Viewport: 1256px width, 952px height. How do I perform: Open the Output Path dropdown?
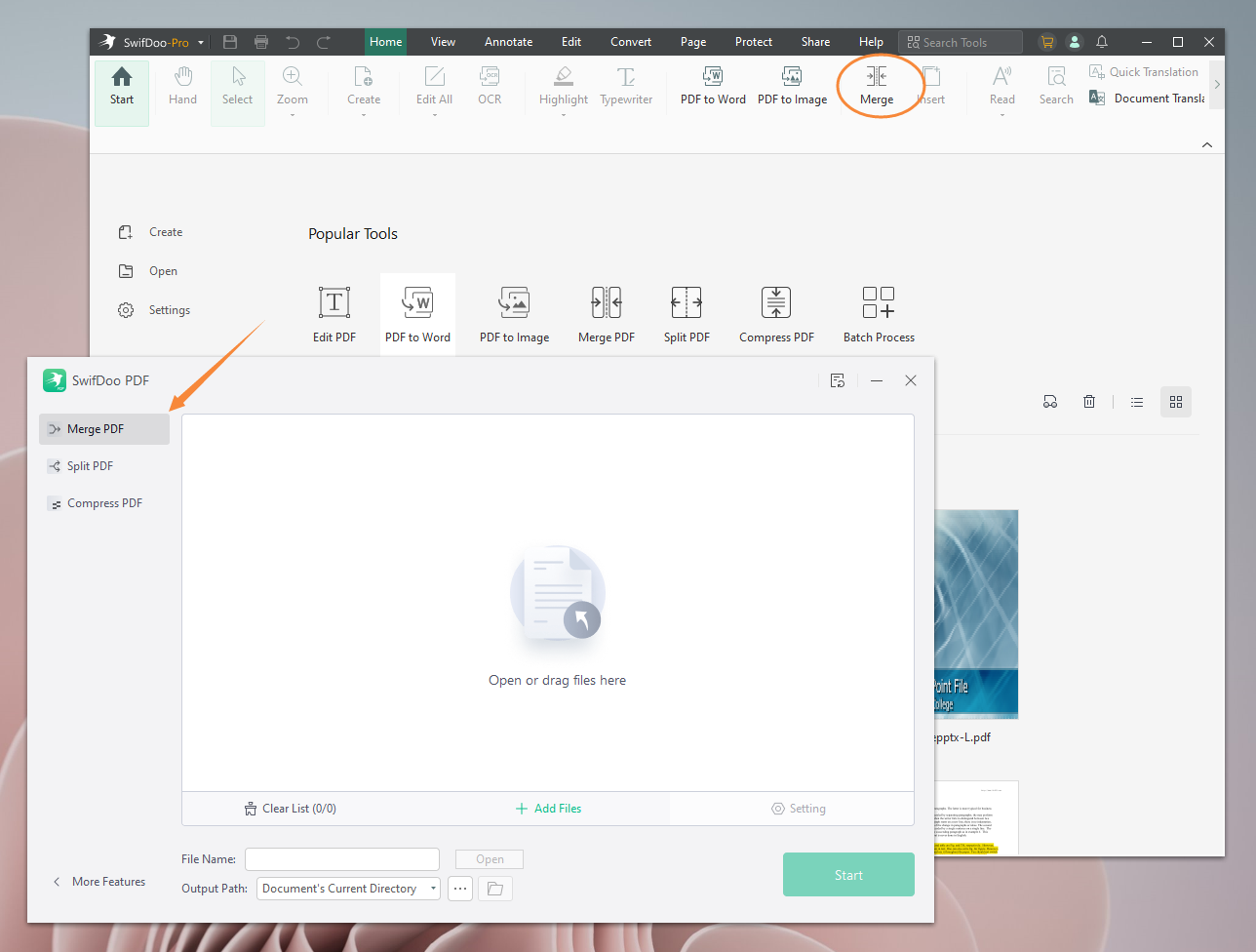349,889
